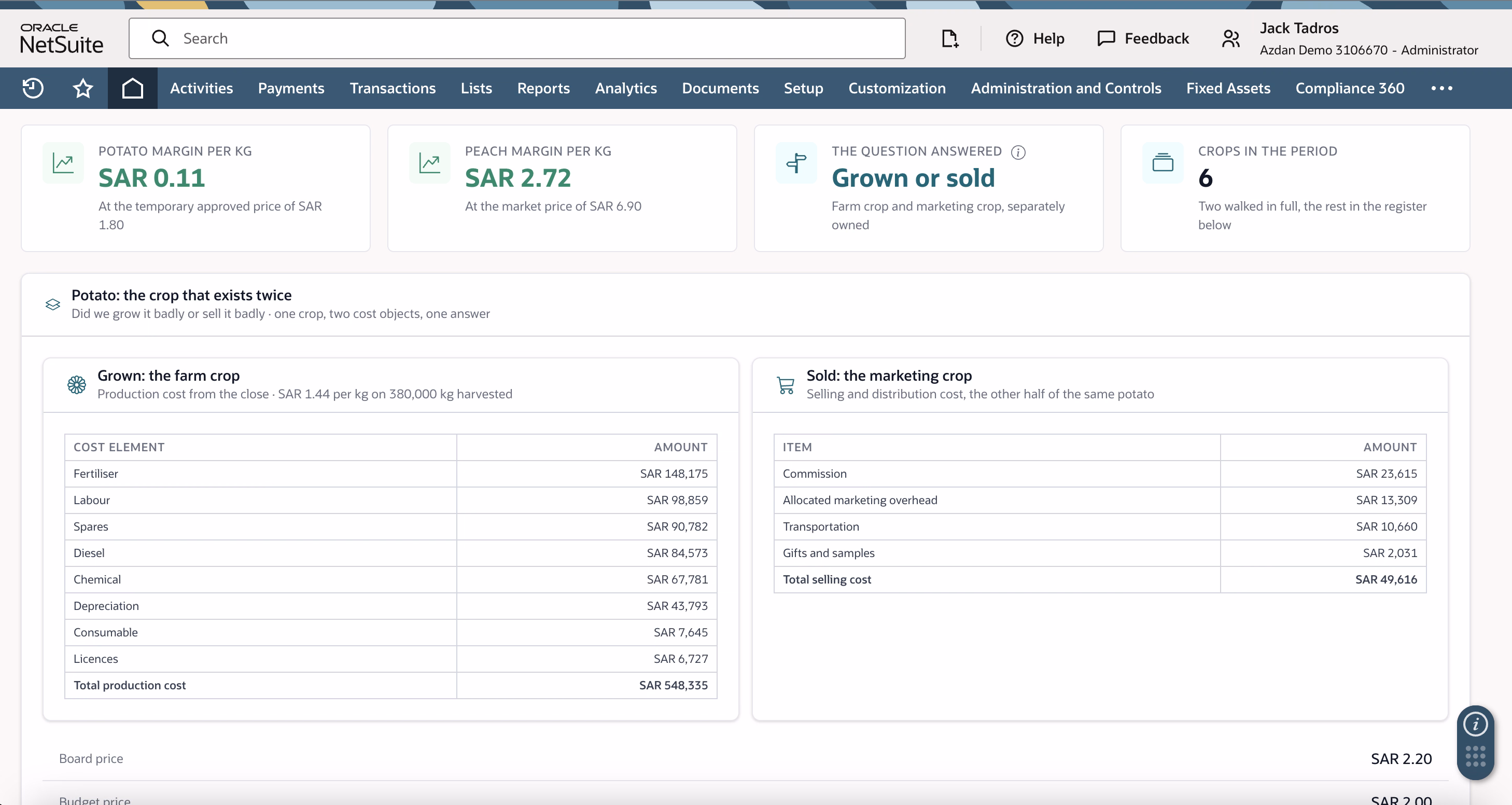This screenshot has height=805, width=1512.
Task: Click the layers icon beside Potato heading
Action: [x=53, y=304]
